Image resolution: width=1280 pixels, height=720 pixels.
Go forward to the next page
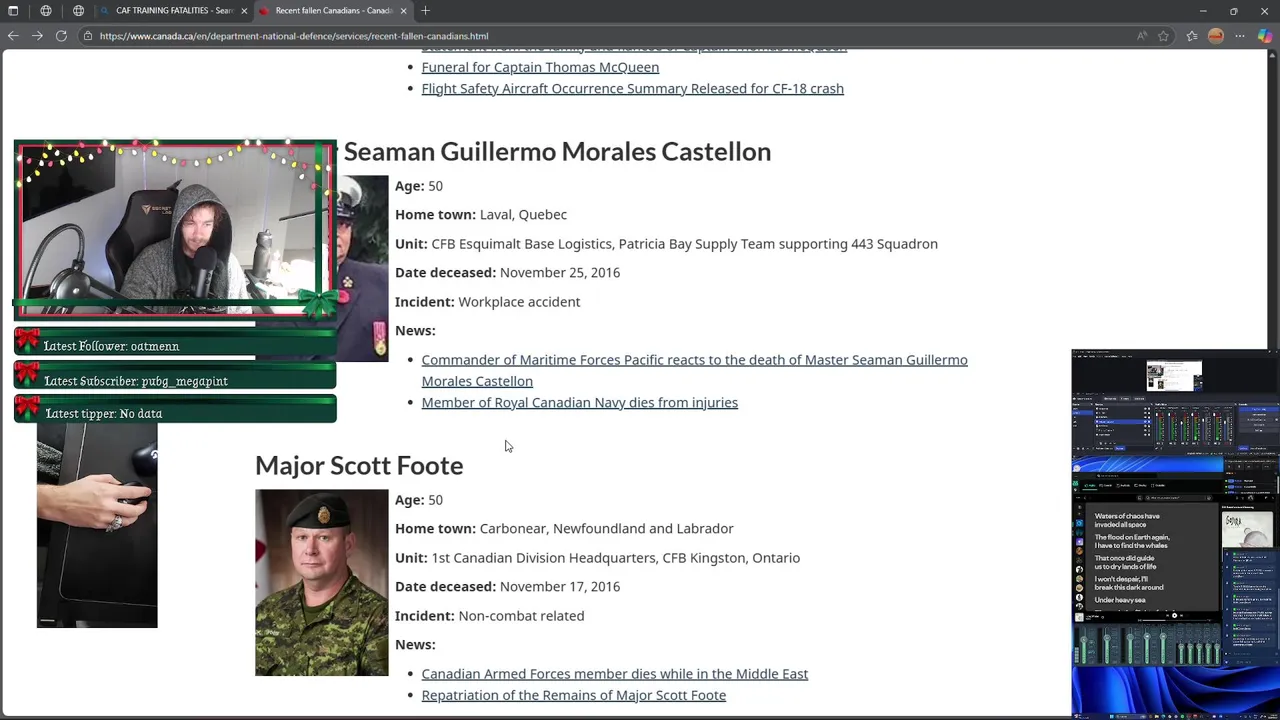click(37, 36)
